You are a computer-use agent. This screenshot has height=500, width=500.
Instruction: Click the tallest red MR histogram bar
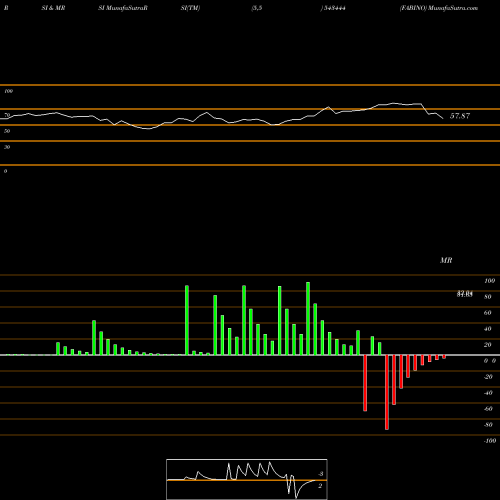387,392
